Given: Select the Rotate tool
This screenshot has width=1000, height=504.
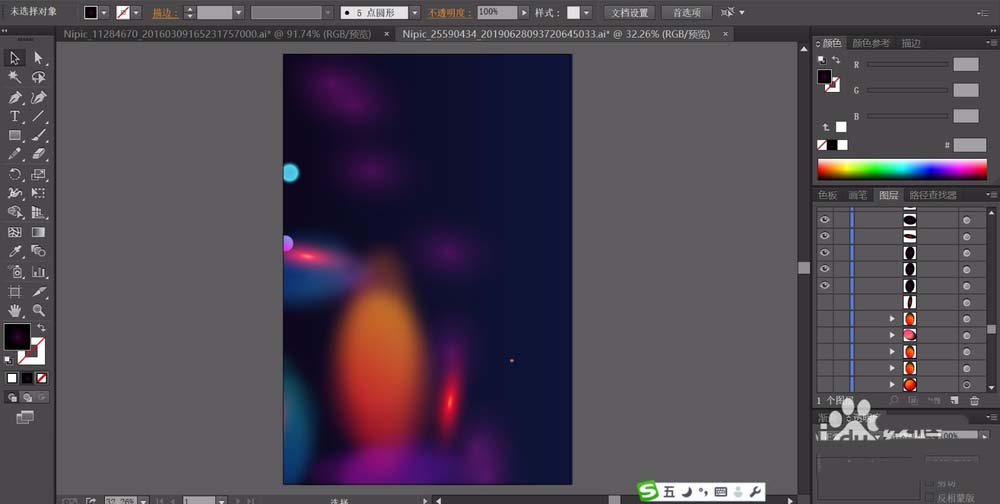Looking at the screenshot, I should click(15, 174).
